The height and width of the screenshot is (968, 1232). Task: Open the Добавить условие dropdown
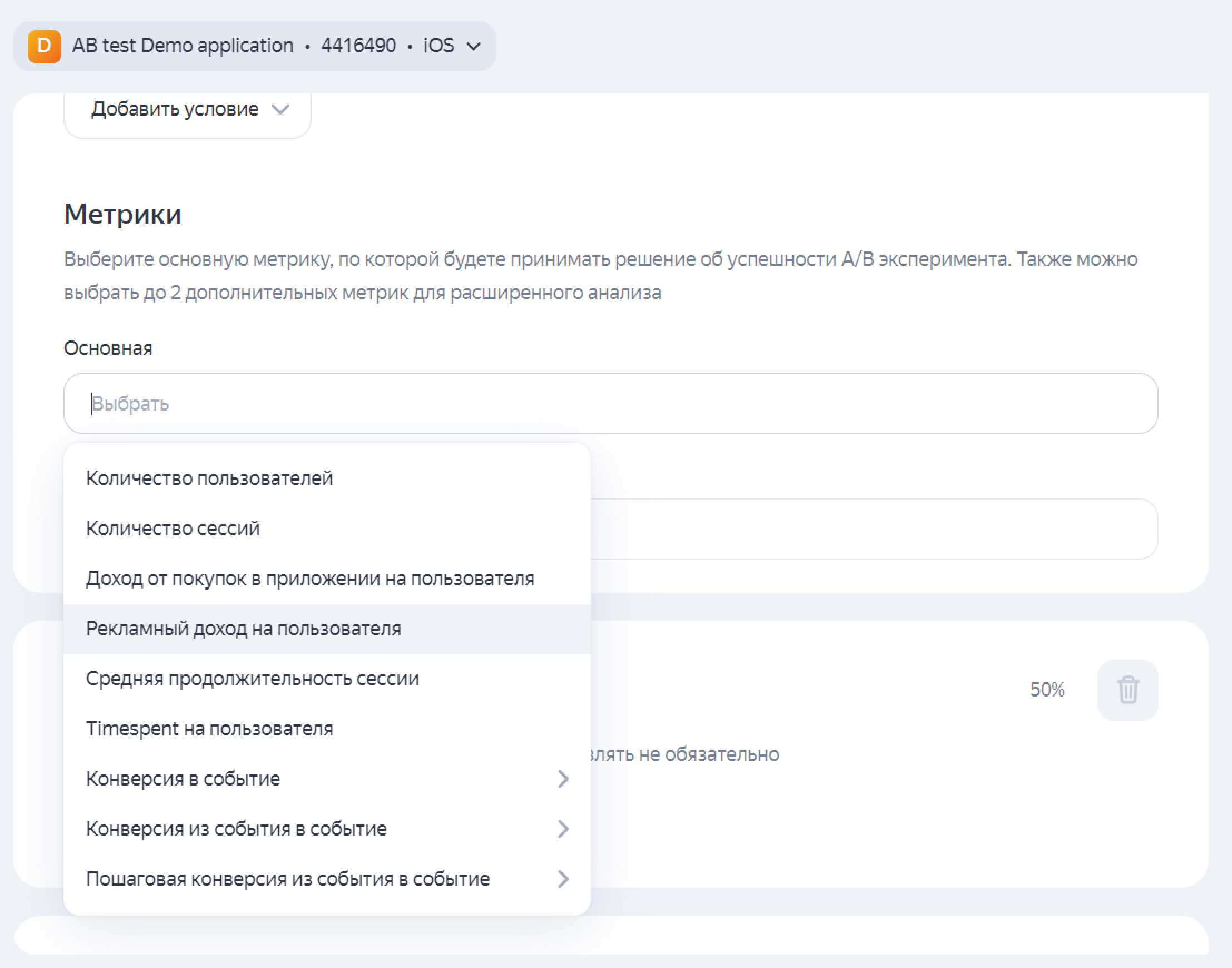[175, 110]
